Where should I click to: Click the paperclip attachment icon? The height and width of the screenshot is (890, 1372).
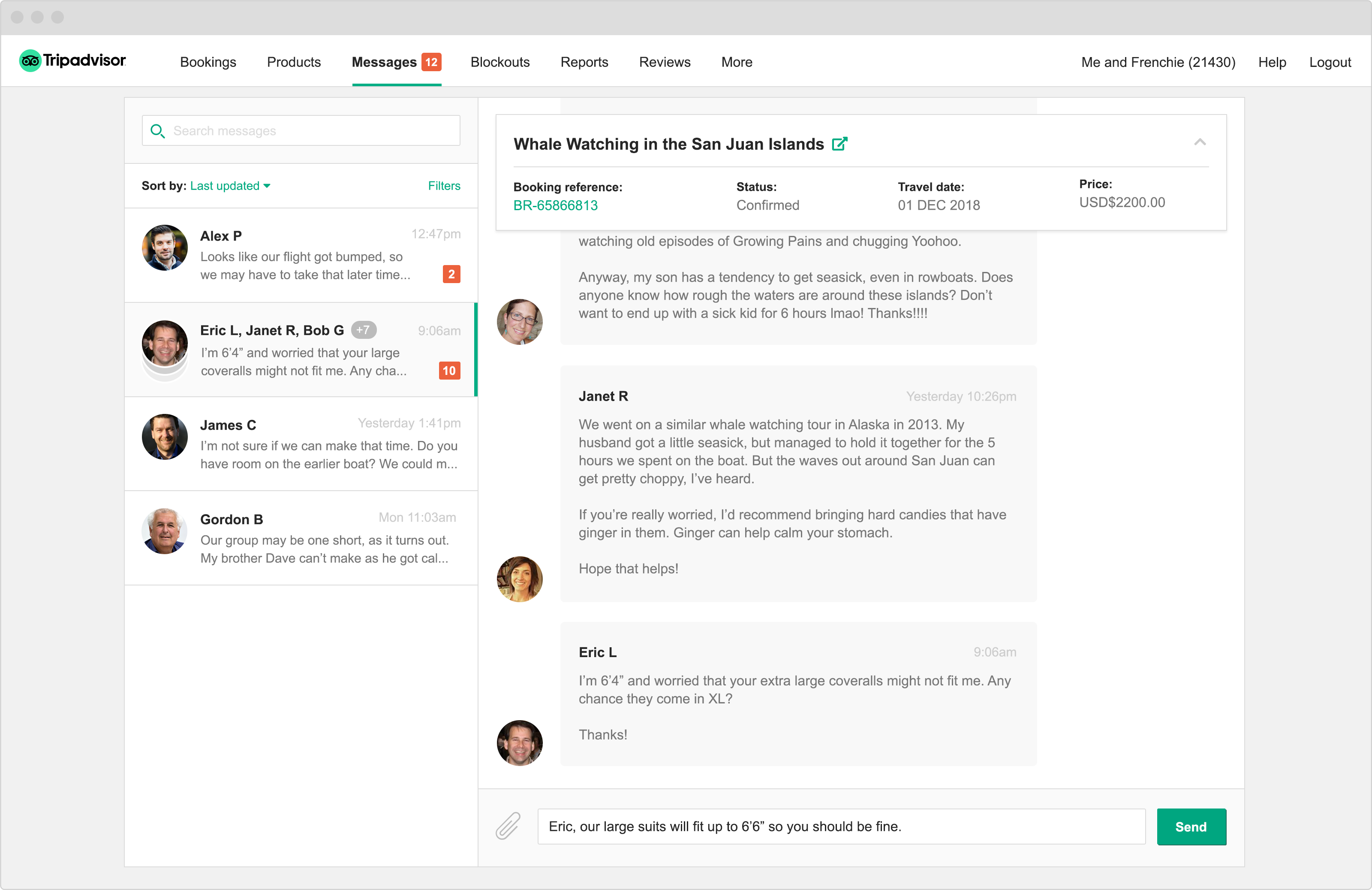coord(508,826)
